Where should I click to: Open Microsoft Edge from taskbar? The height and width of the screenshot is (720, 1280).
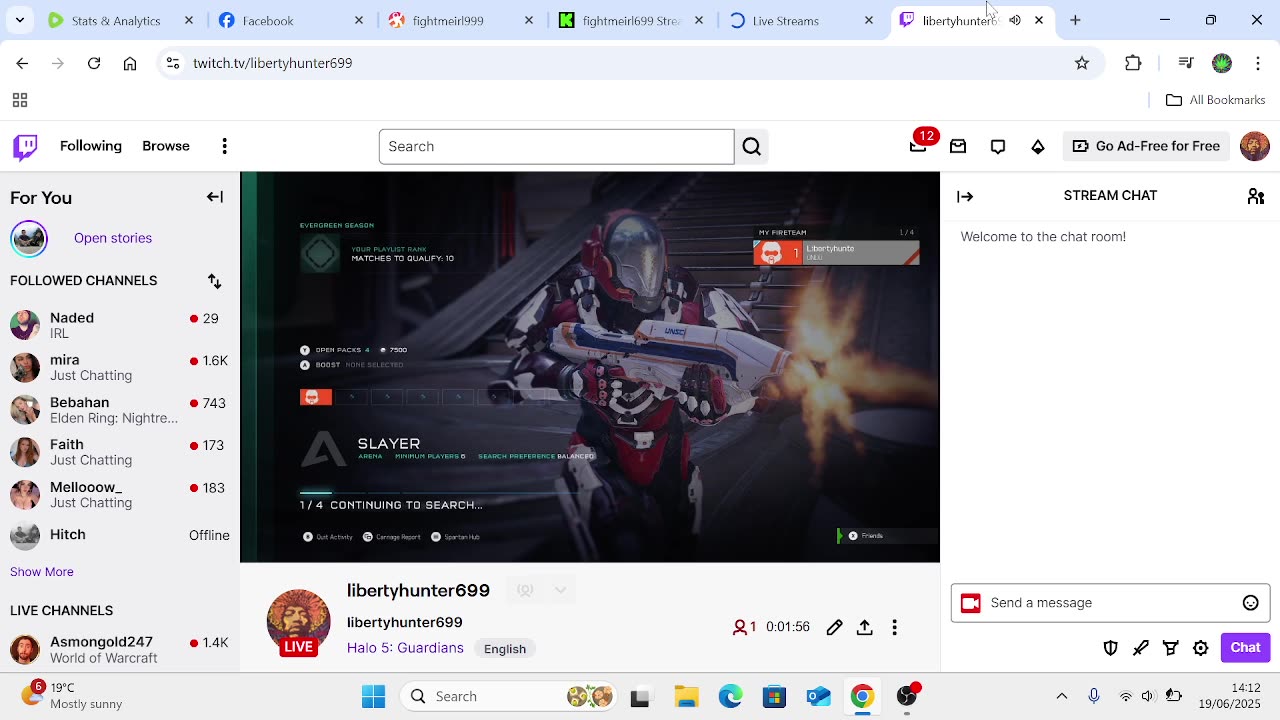point(730,696)
